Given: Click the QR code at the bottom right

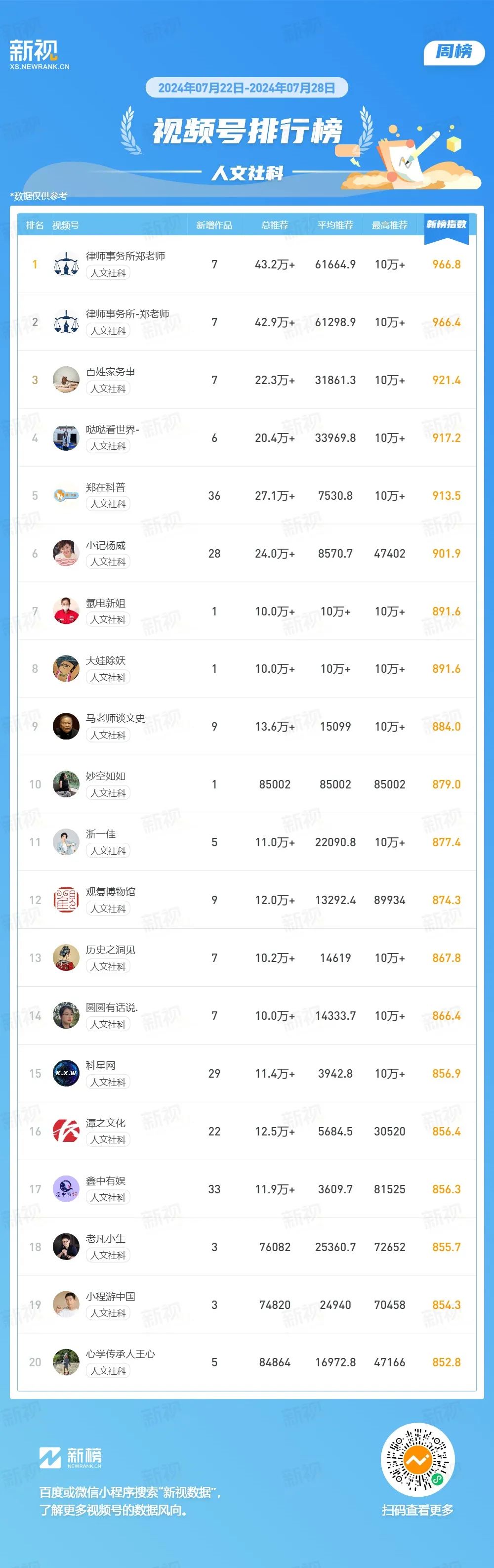Looking at the screenshot, I should click(417, 1460).
